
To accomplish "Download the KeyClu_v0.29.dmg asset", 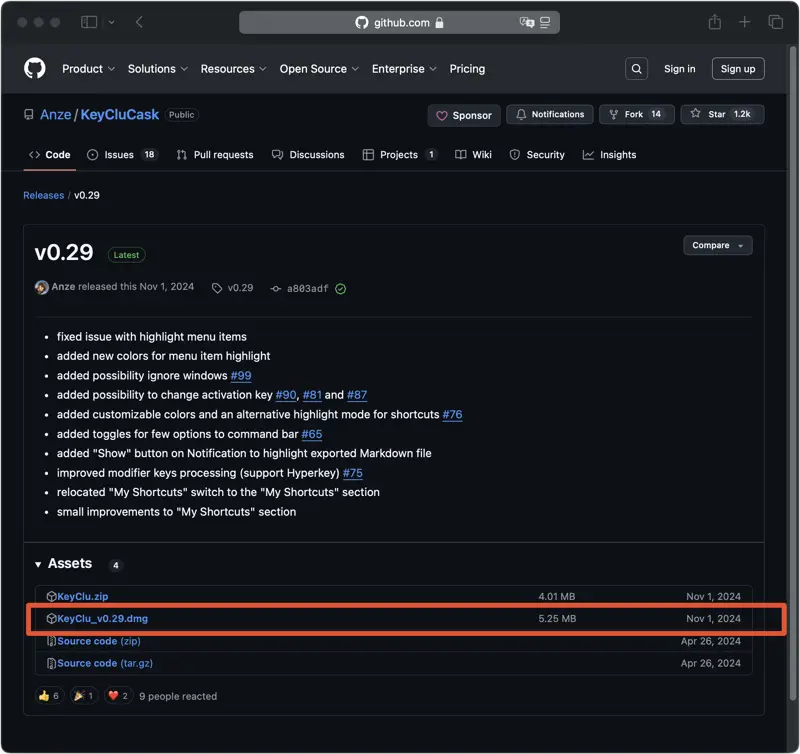I will [x=102, y=618].
